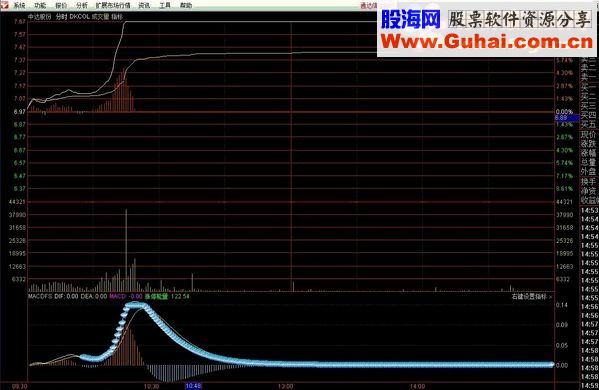Select the 成交量 volume label
Viewport: 599px width, 390px height.
tap(100, 17)
